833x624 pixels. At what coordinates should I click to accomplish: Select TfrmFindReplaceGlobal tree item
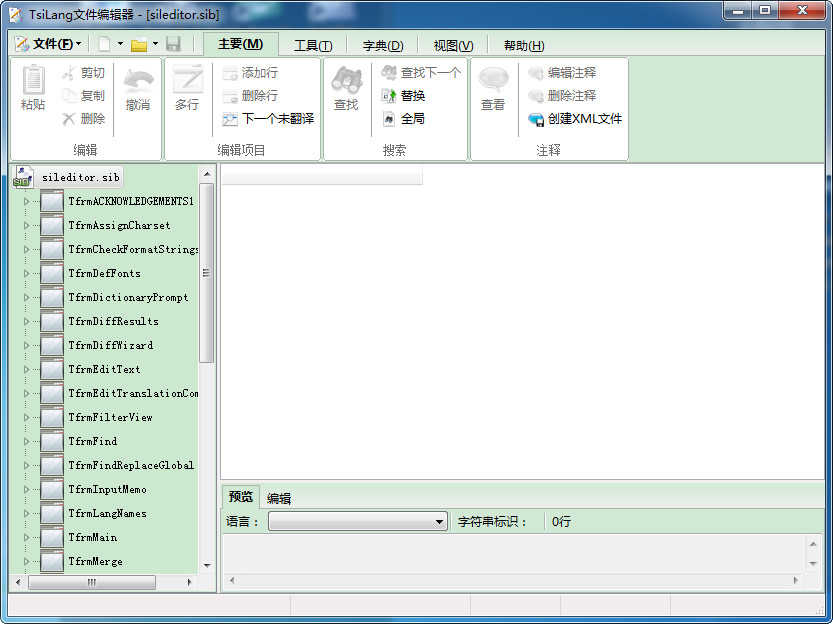131,465
